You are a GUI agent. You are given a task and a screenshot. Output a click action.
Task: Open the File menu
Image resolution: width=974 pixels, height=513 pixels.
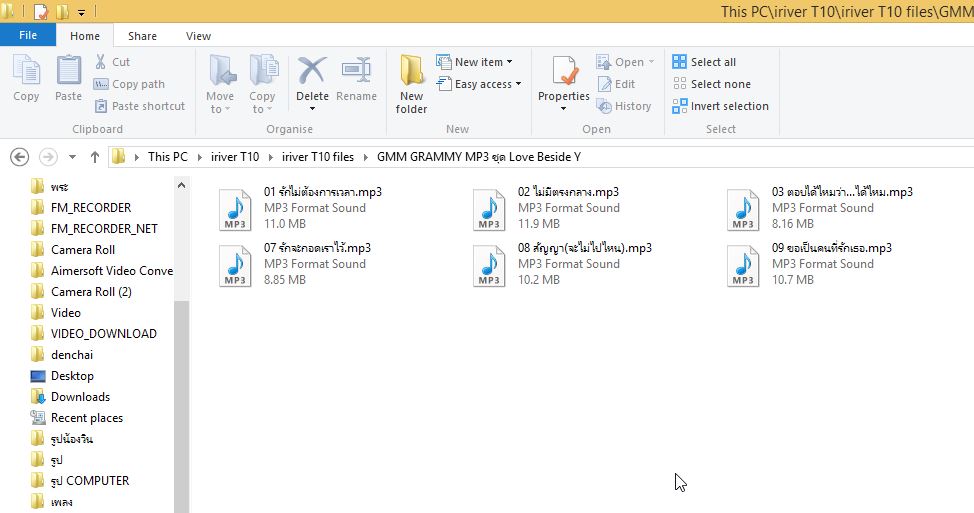click(x=28, y=35)
